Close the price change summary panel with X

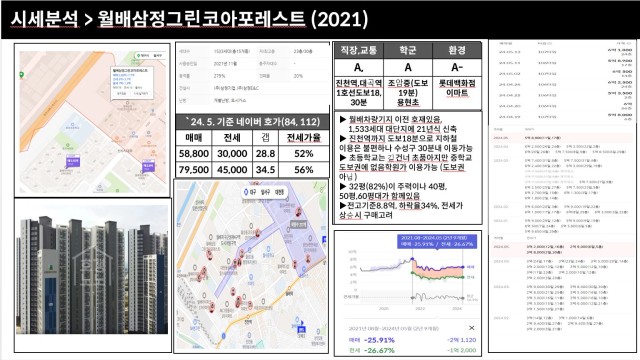click(x=471, y=328)
